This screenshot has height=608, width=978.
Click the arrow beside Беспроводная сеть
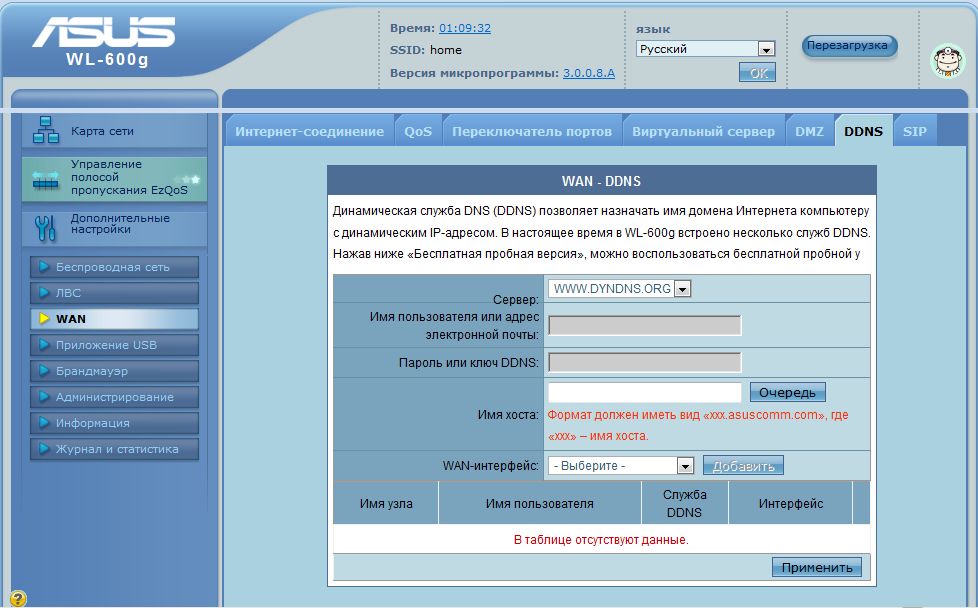click(x=44, y=267)
